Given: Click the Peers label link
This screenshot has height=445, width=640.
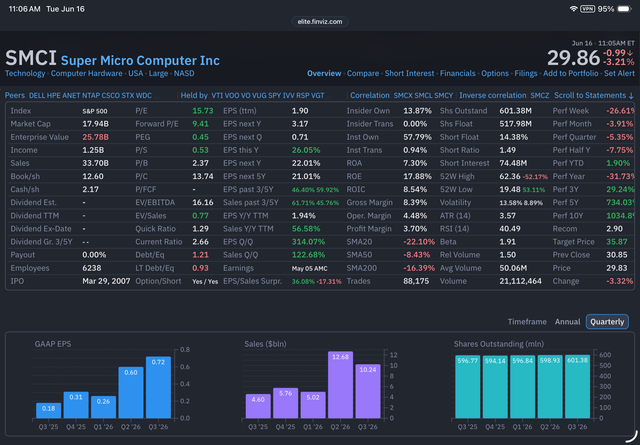Looking at the screenshot, I should pos(15,96).
